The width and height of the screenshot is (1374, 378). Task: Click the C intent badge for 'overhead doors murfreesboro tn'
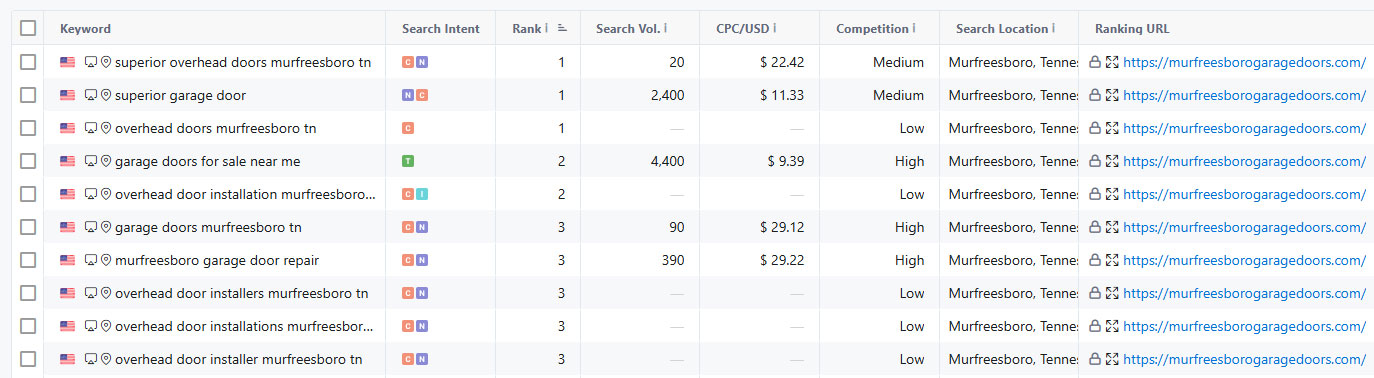407,128
